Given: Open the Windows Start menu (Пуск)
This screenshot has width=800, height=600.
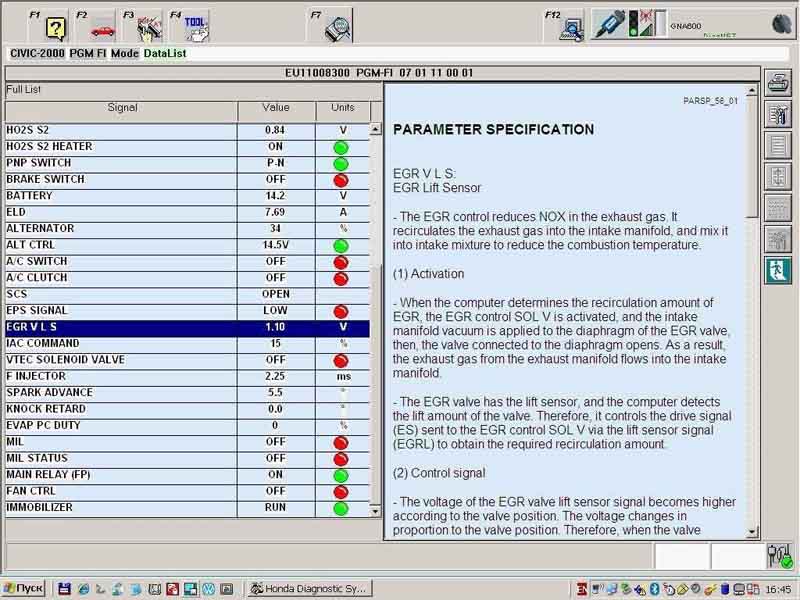Looking at the screenshot, I should 24,589.
